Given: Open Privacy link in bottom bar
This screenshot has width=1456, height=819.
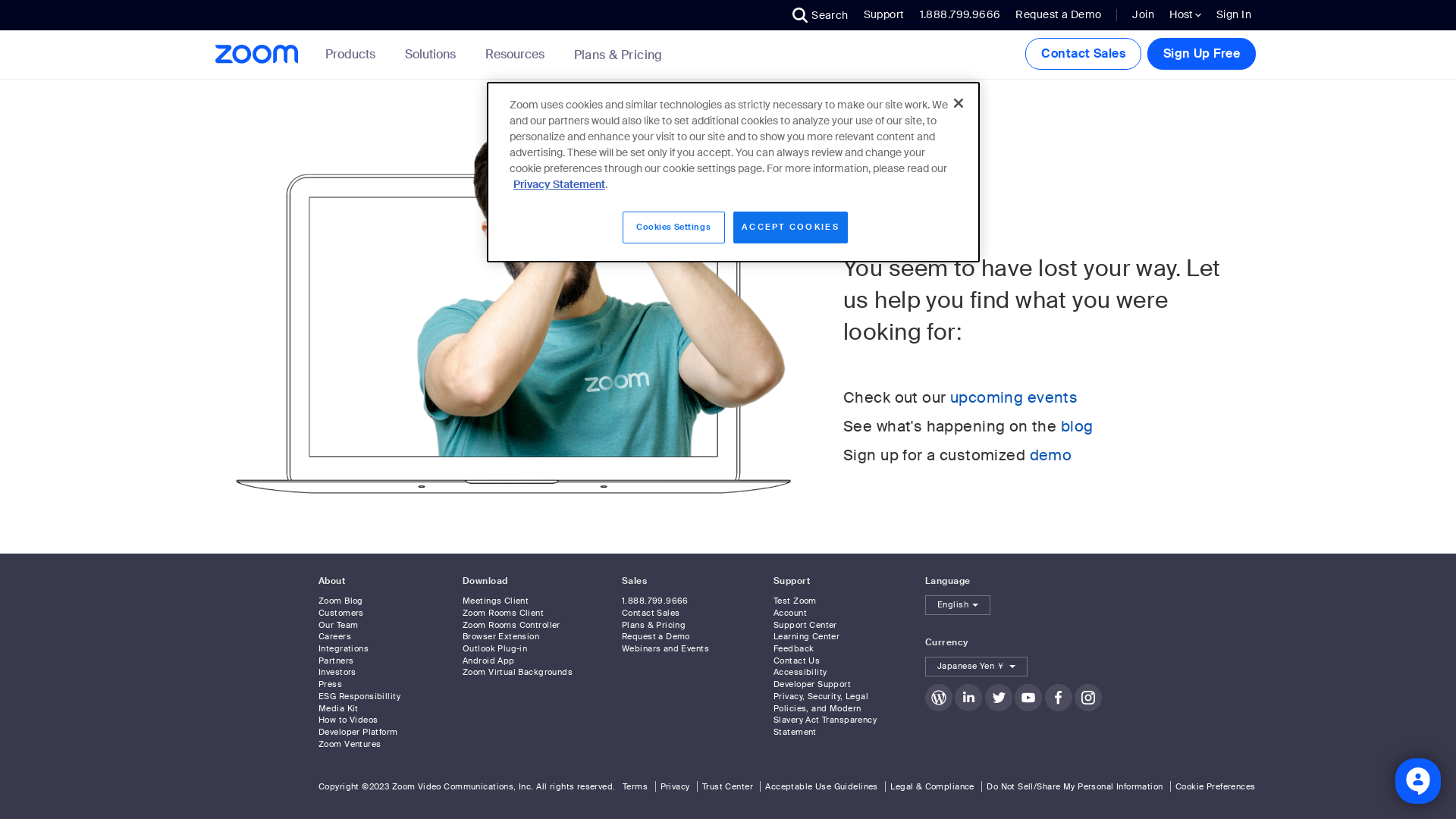Looking at the screenshot, I should click(x=675, y=787).
